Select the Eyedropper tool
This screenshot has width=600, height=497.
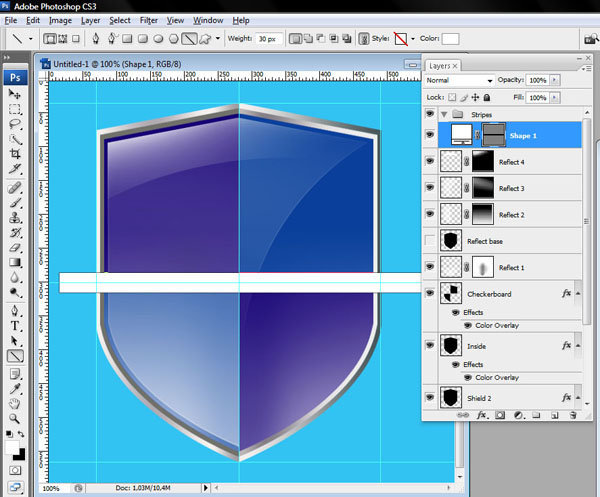(x=15, y=389)
